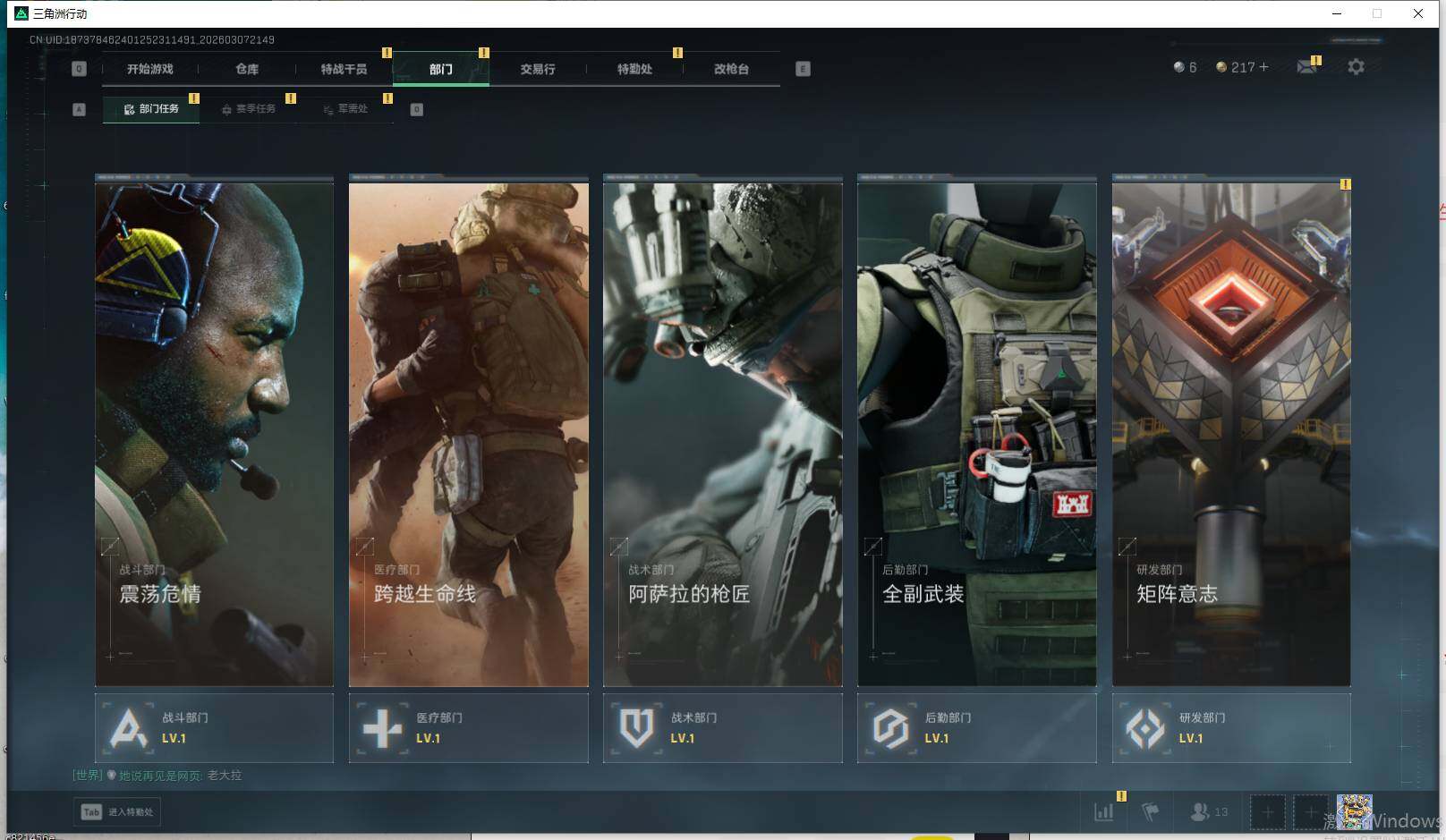Minimize the 三角洲行动 window

(x=1337, y=13)
